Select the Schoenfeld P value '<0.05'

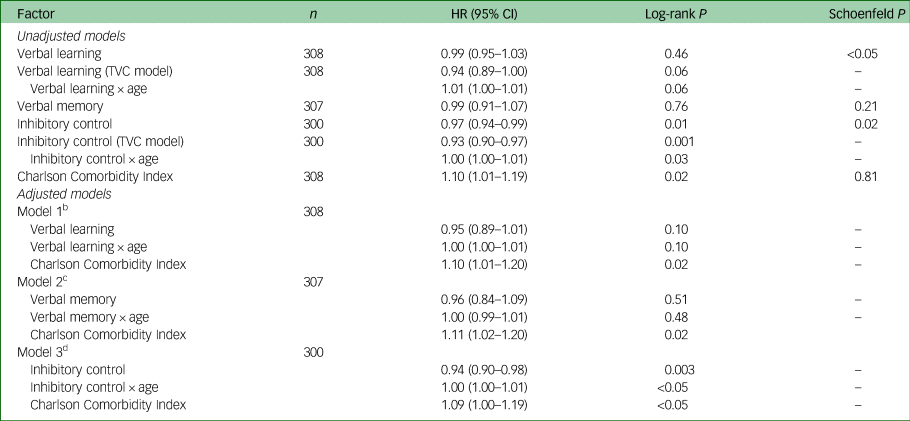tap(860, 53)
